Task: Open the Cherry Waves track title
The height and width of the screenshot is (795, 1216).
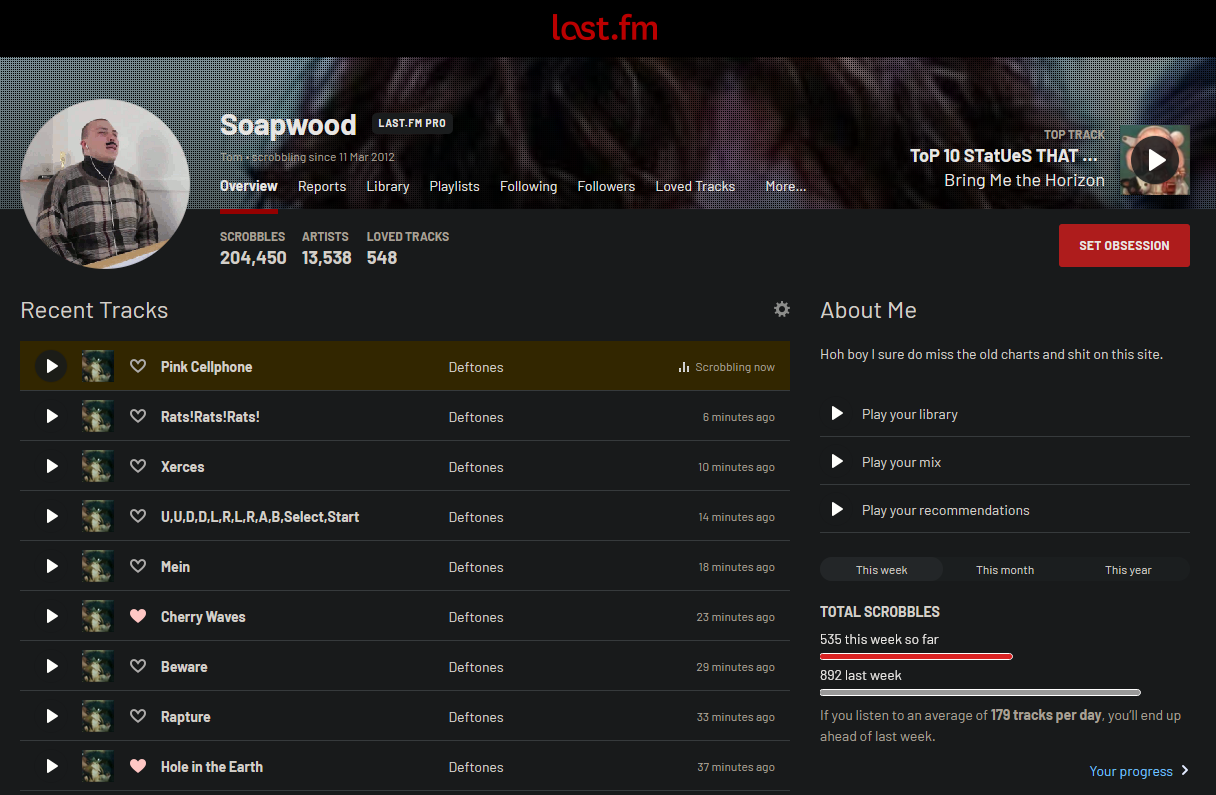Action: (203, 617)
